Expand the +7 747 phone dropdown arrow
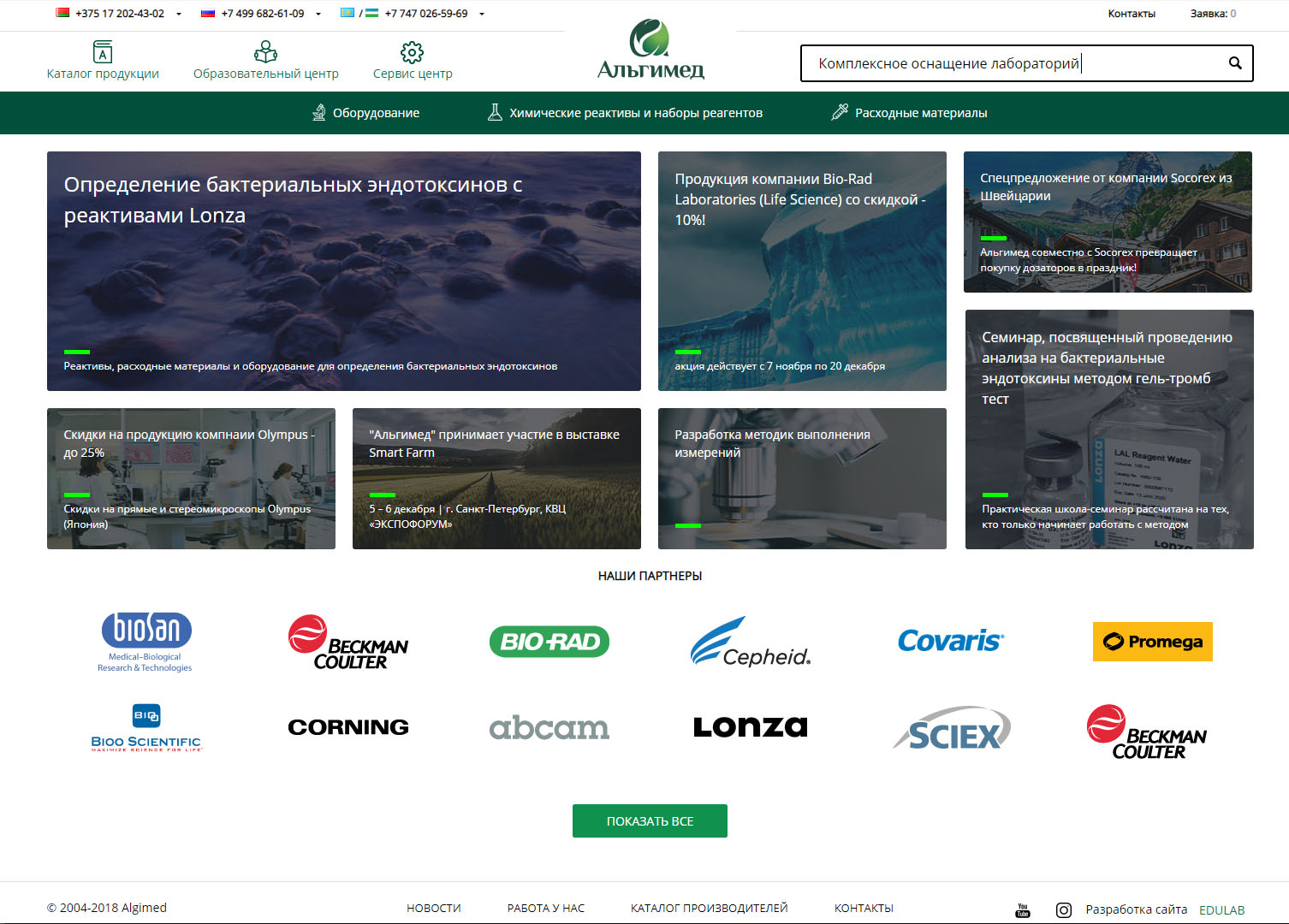Screen dimensions: 1289x924 (x=482, y=14)
